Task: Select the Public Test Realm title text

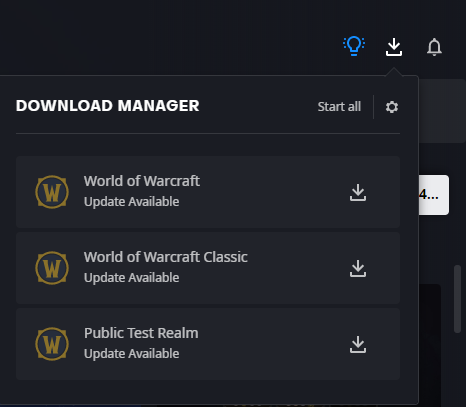Action: pyautogui.click(x=141, y=333)
